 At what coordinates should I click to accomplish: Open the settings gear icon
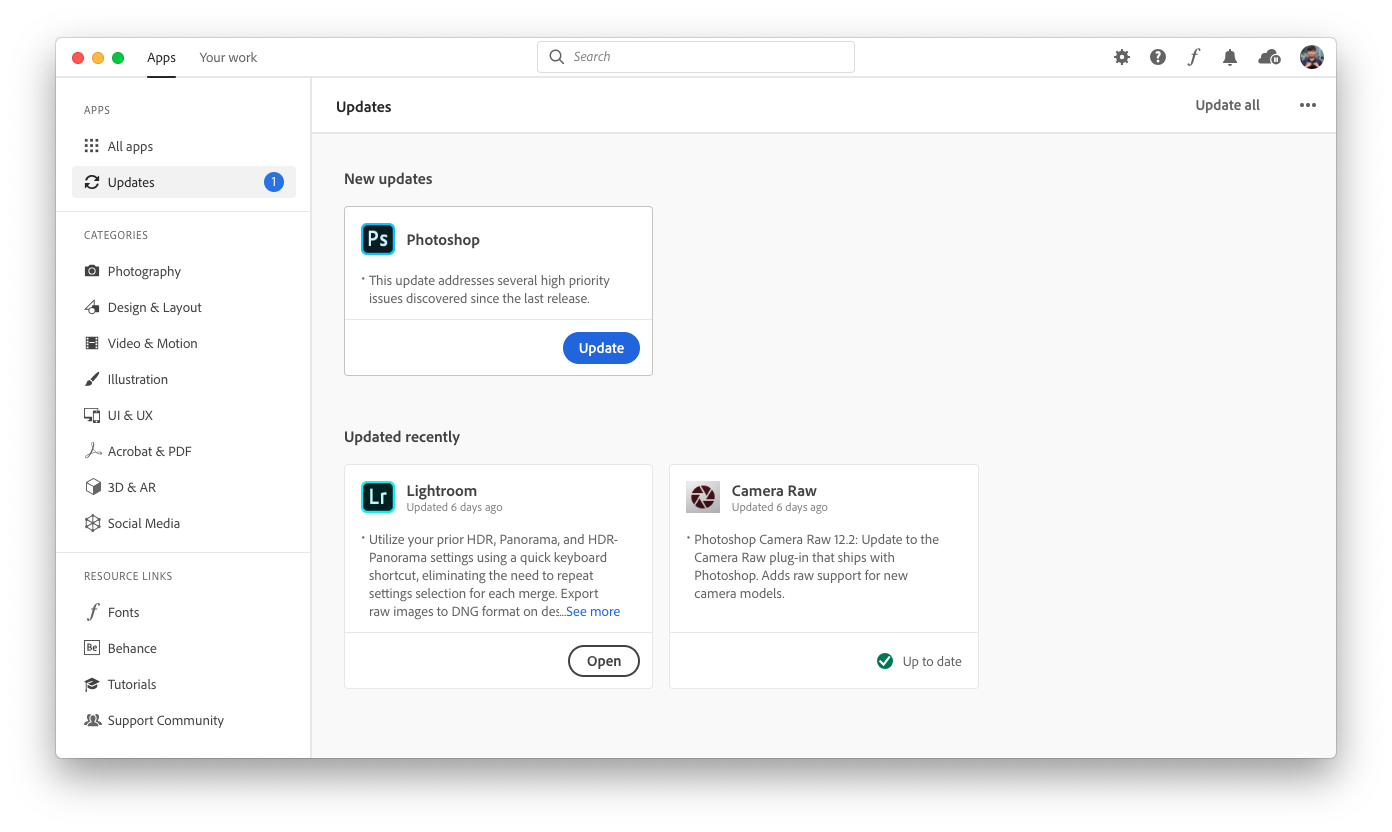tap(1122, 57)
